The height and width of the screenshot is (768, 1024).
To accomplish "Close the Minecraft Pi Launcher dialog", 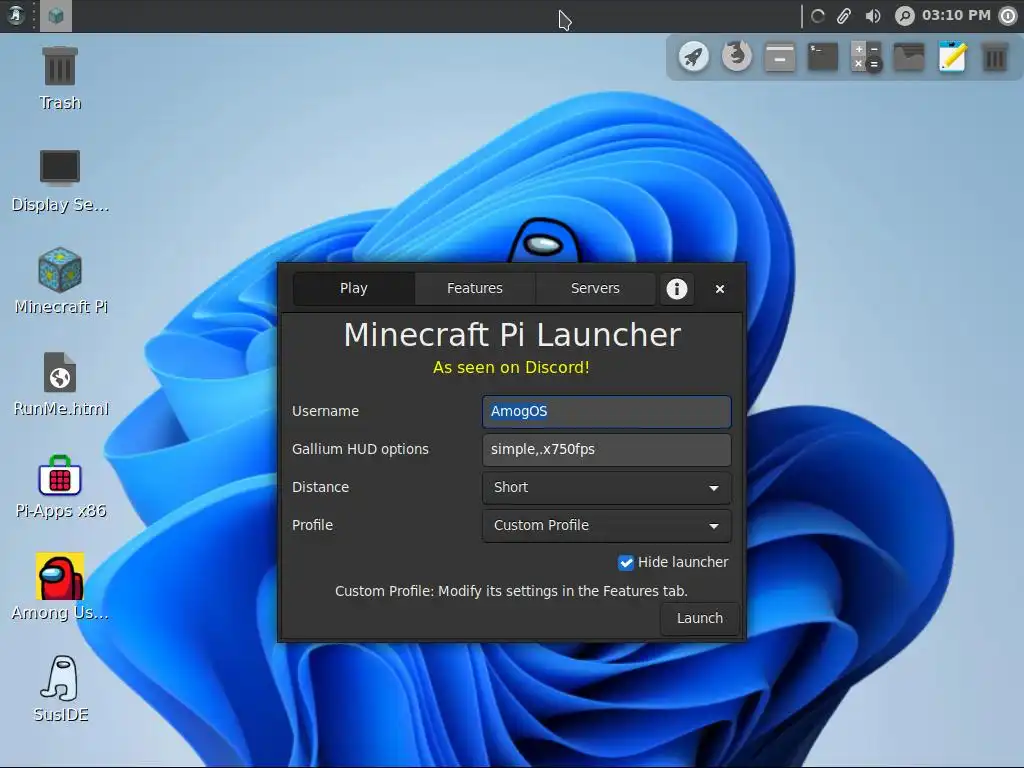I will (720, 289).
